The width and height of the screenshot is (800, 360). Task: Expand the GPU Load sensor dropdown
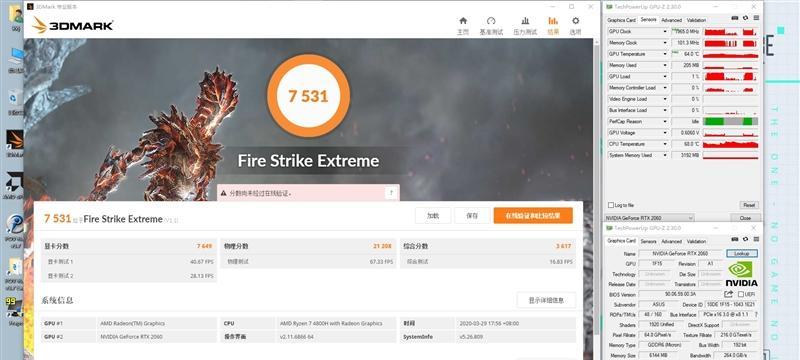pyautogui.click(x=665, y=76)
